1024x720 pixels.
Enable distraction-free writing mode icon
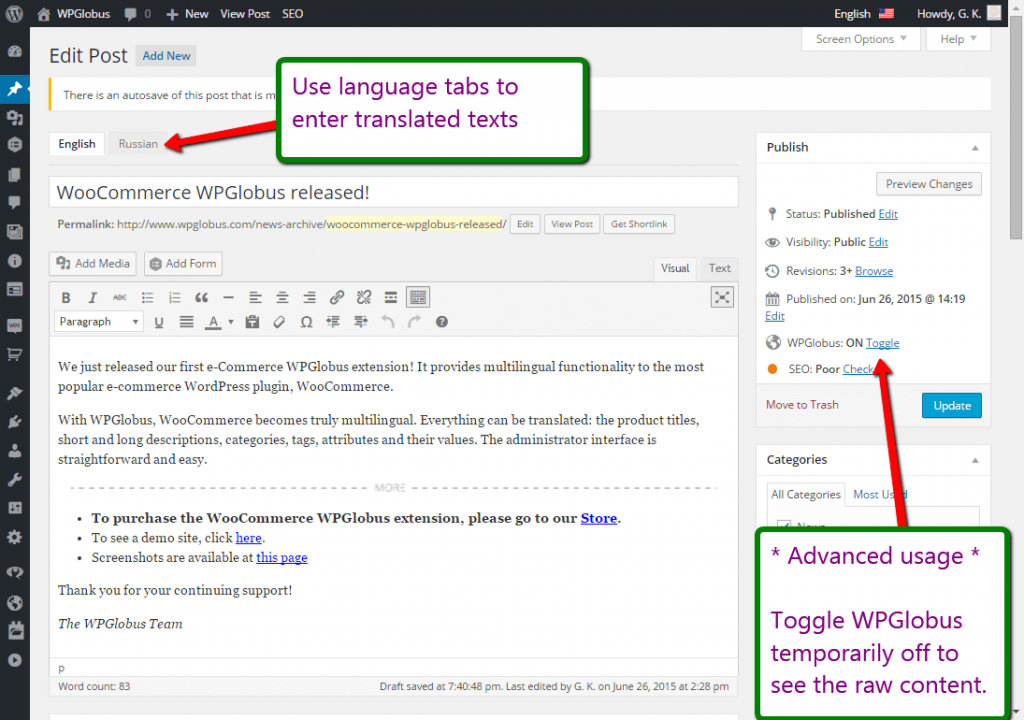pyautogui.click(x=722, y=297)
